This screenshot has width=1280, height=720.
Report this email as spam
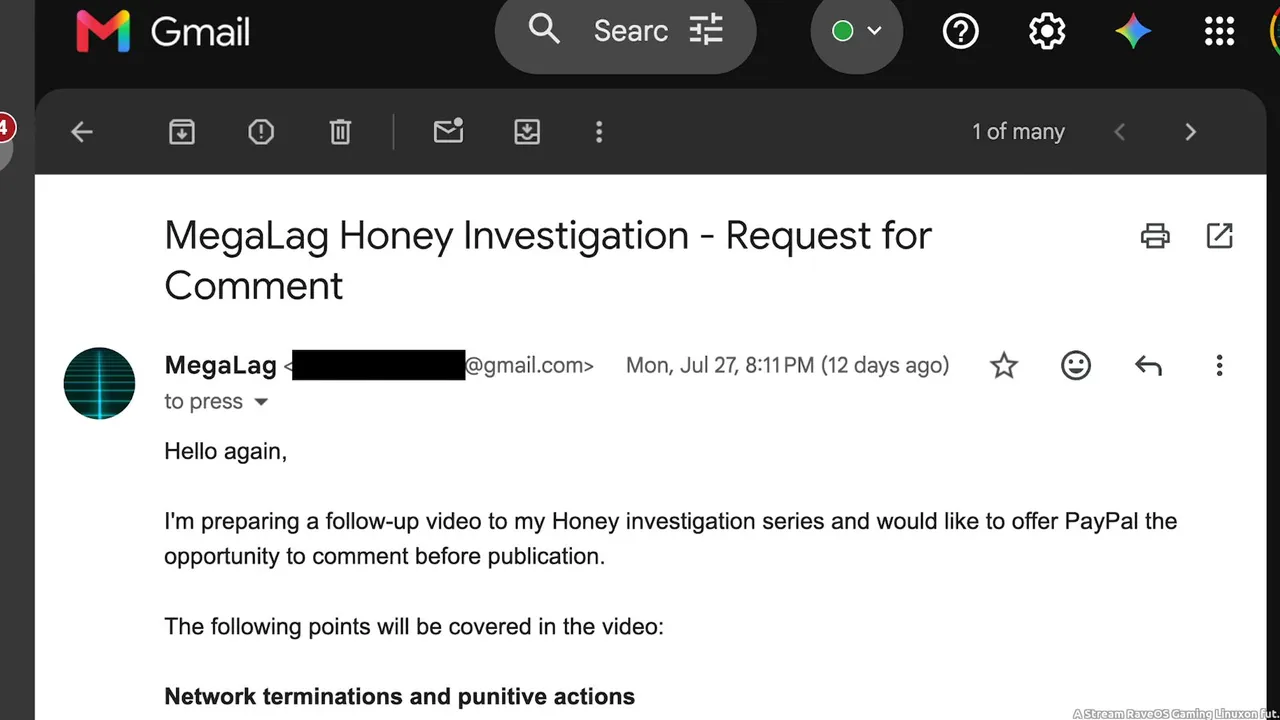(x=261, y=132)
